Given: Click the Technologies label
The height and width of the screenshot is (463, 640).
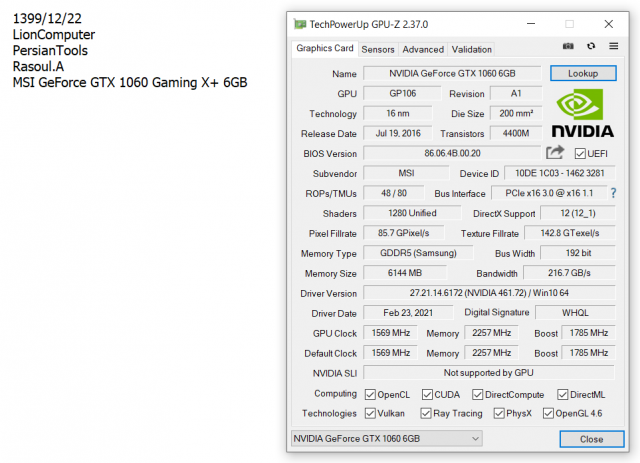Looking at the screenshot, I should pos(329,414).
